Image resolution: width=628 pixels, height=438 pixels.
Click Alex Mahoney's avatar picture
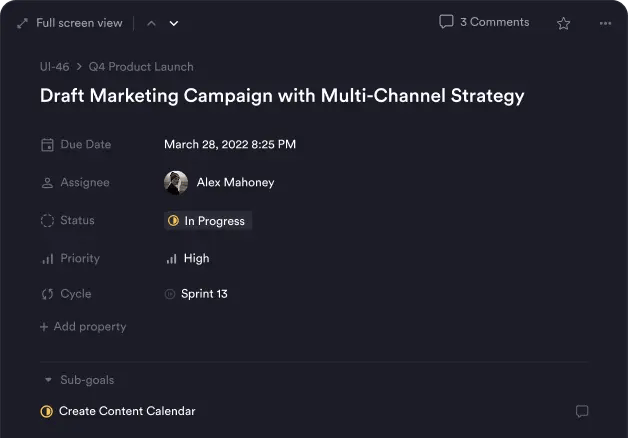click(176, 182)
